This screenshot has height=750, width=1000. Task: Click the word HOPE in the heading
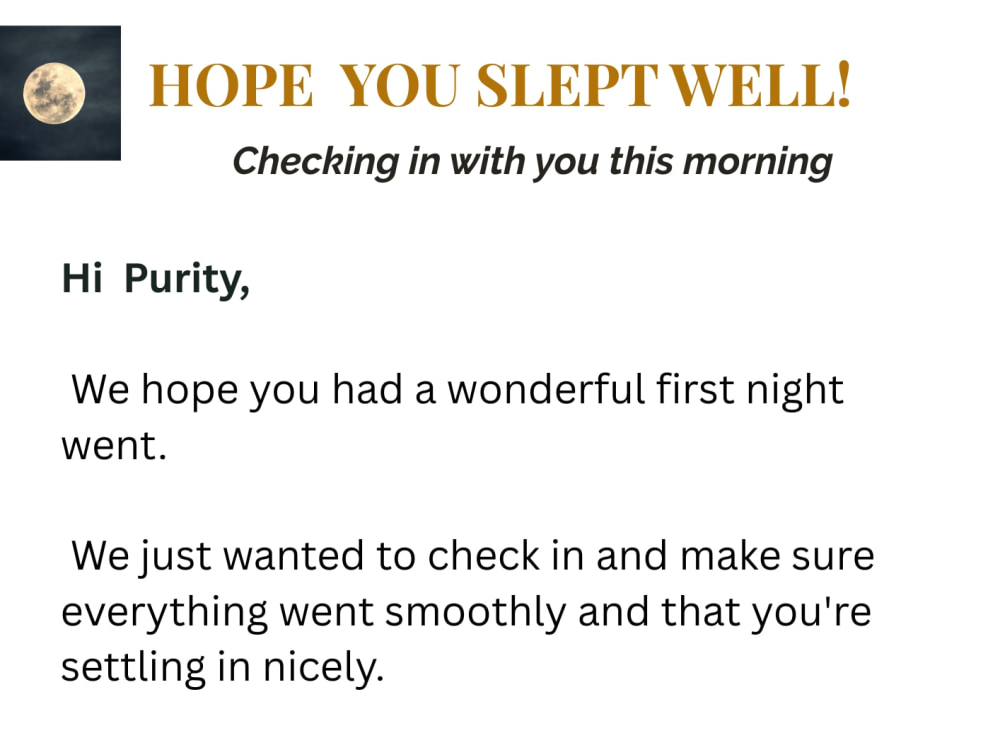[x=231, y=85]
